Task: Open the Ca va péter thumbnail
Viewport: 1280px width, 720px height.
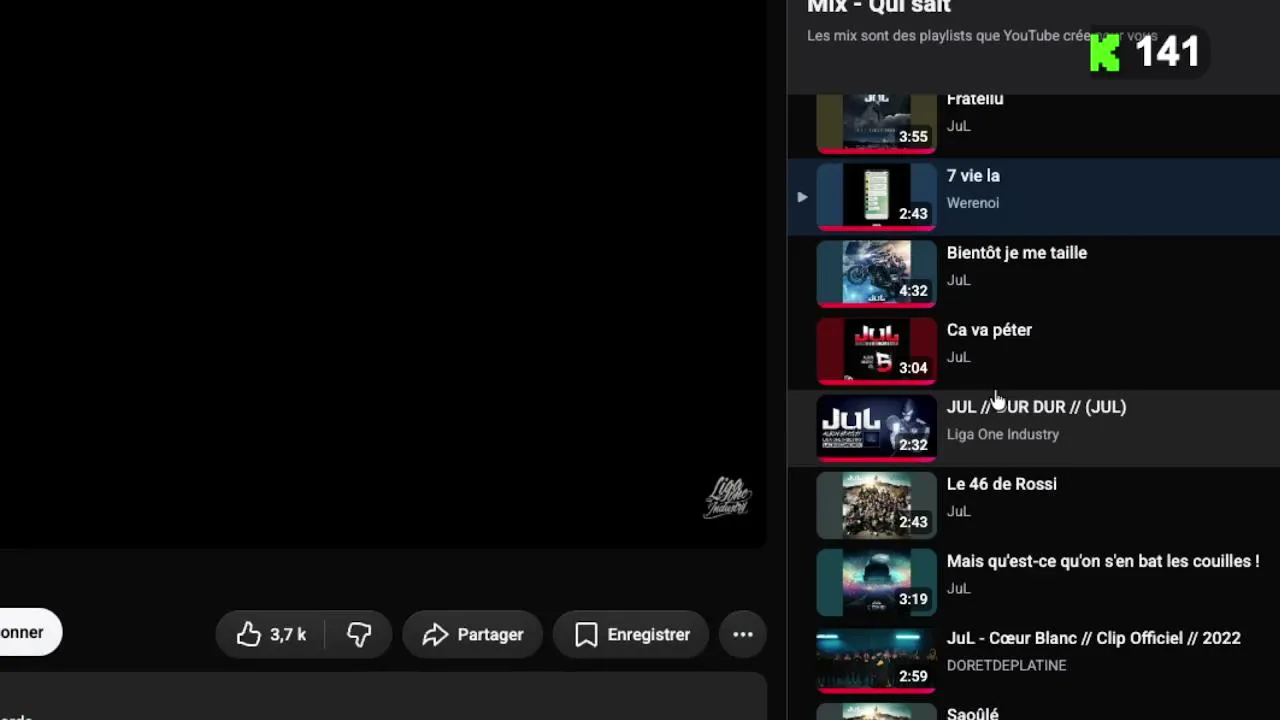Action: 877,351
